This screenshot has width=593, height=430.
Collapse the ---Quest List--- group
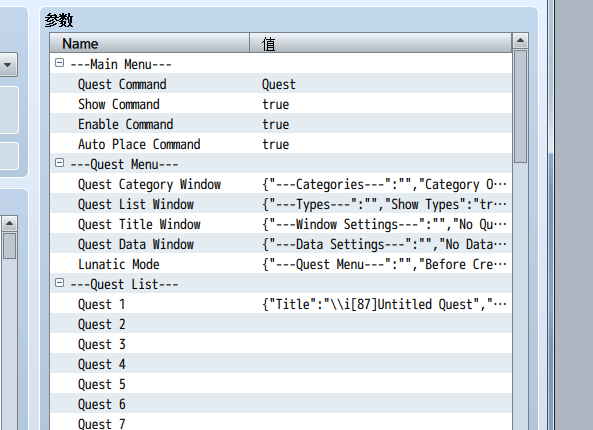pos(59,283)
